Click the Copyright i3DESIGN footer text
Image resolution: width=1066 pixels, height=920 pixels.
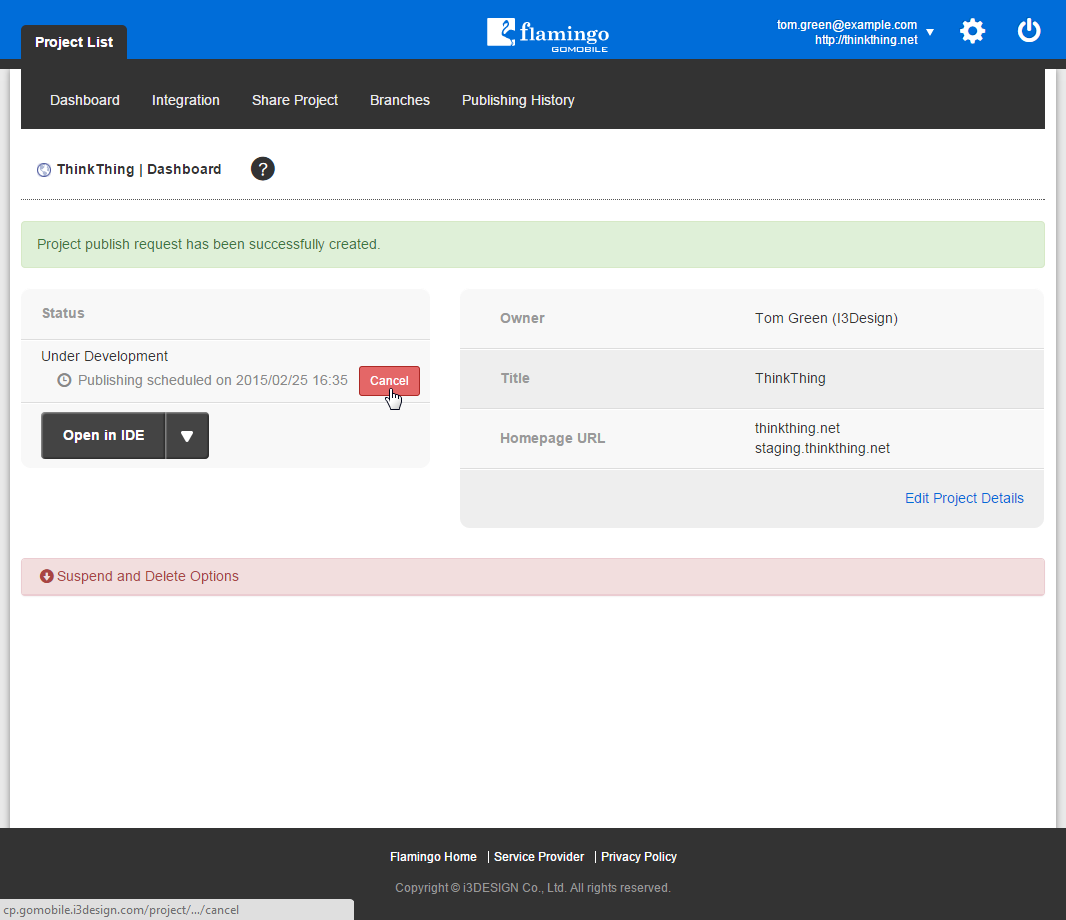(533, 888)
